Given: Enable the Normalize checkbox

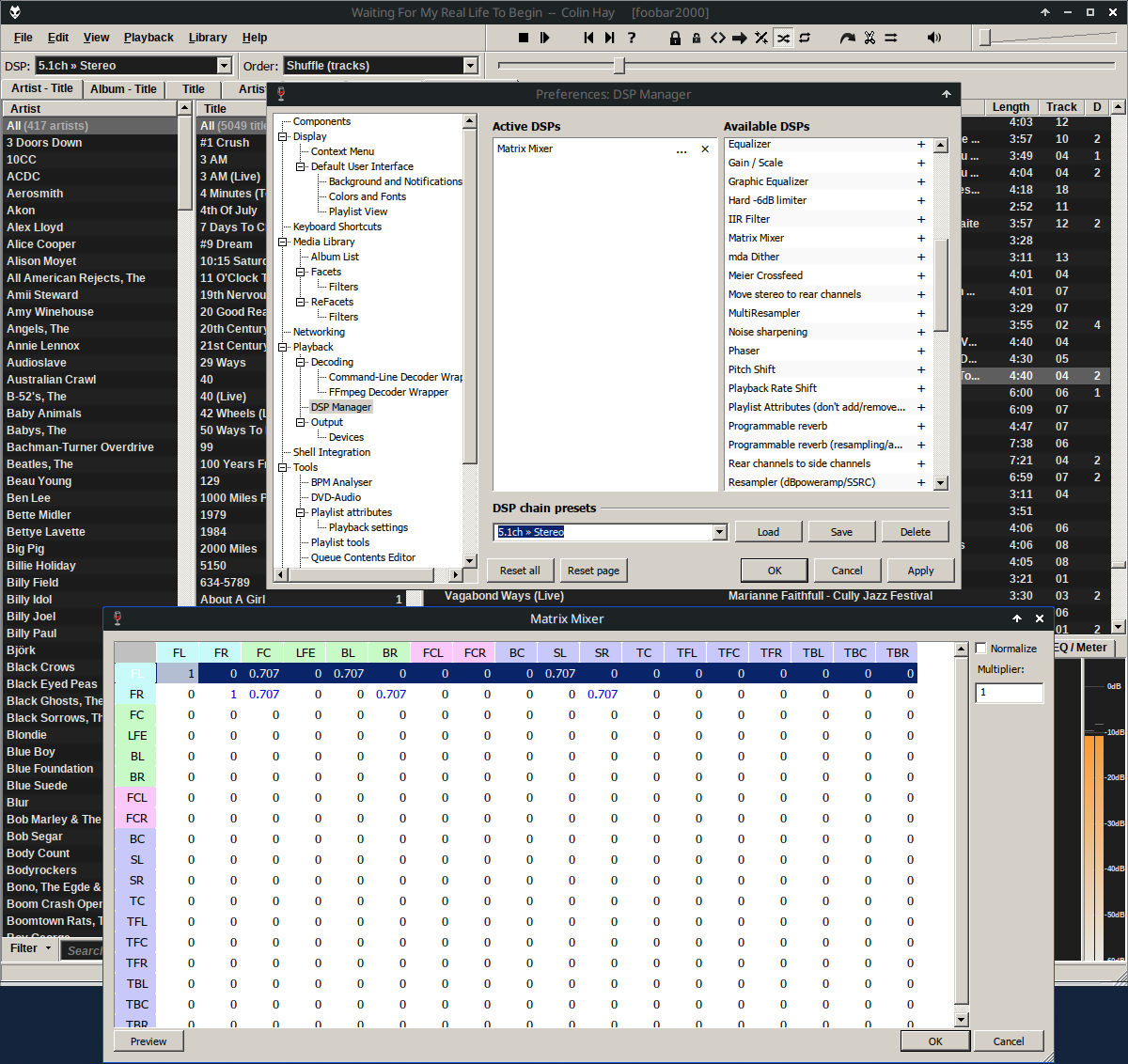Looking at the screenshot, I should click(x=981, y=649).
